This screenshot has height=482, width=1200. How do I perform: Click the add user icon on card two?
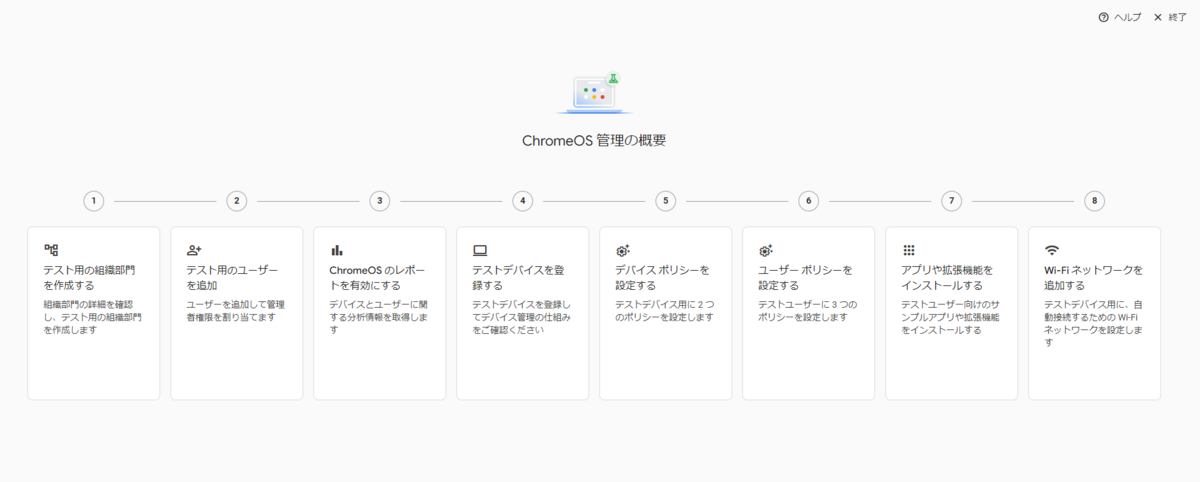click(194, 250)
